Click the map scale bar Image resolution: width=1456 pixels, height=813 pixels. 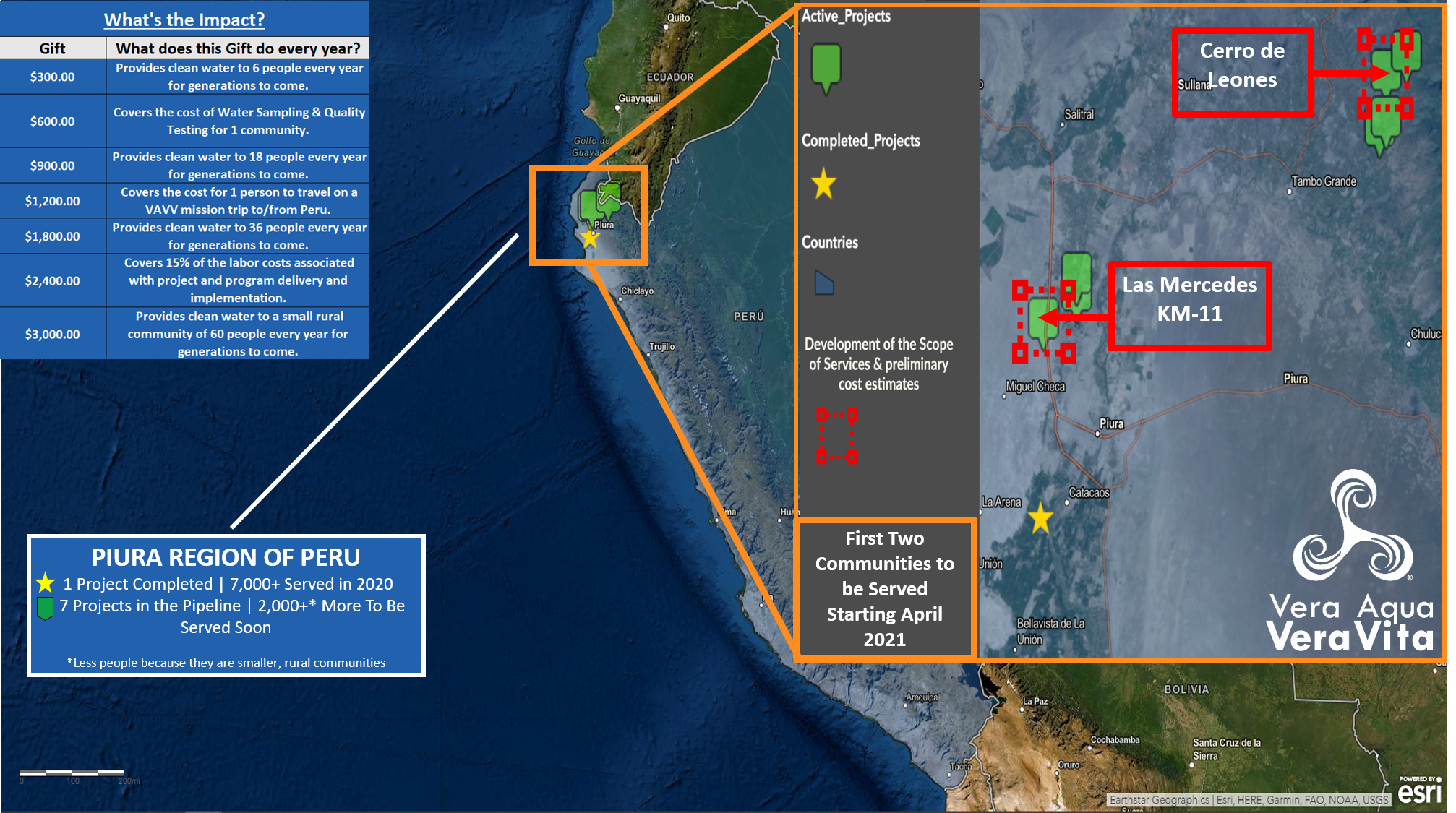72,773
